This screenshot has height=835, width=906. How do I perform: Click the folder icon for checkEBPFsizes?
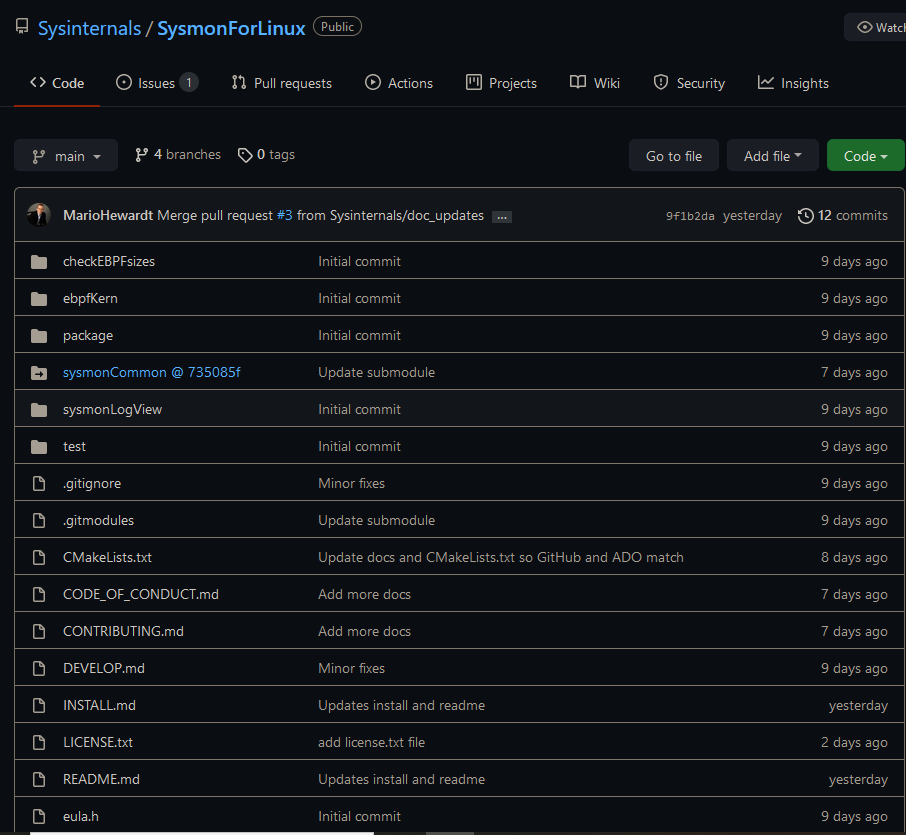[x=39, y=262]
